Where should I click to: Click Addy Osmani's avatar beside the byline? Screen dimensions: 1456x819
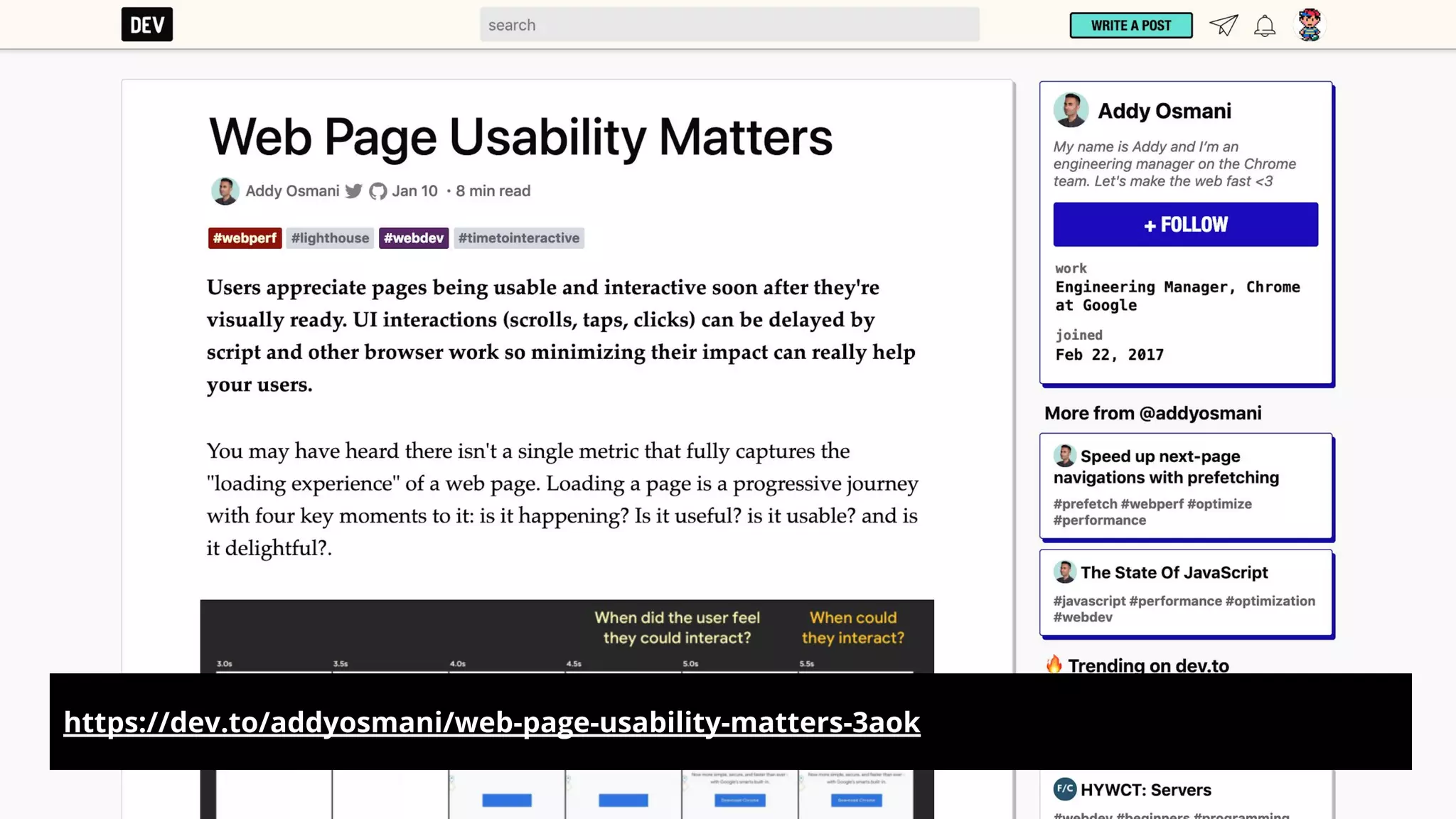pyautogui.click(x=225, y=191)
